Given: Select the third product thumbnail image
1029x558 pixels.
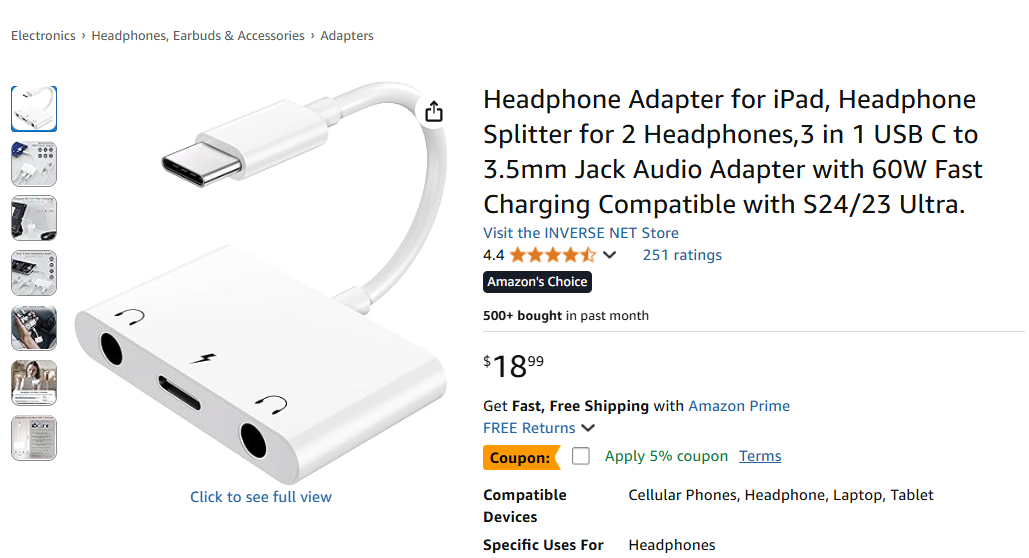Looking at the screenshot, I should coord(34,218).
